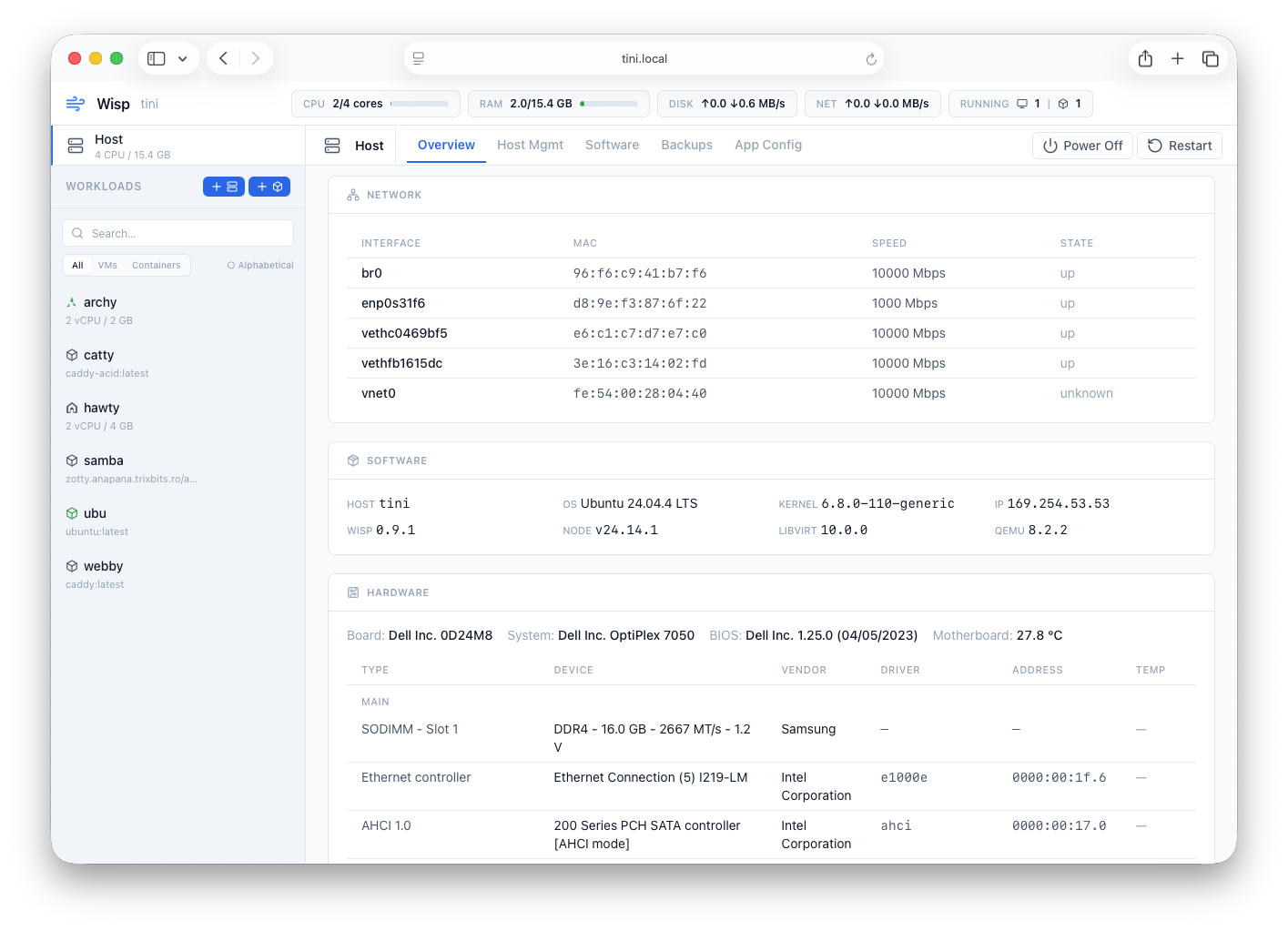Screen dimensions: 1288x931
Task: Click the Software section cube icon
Action: coord(353,460)
